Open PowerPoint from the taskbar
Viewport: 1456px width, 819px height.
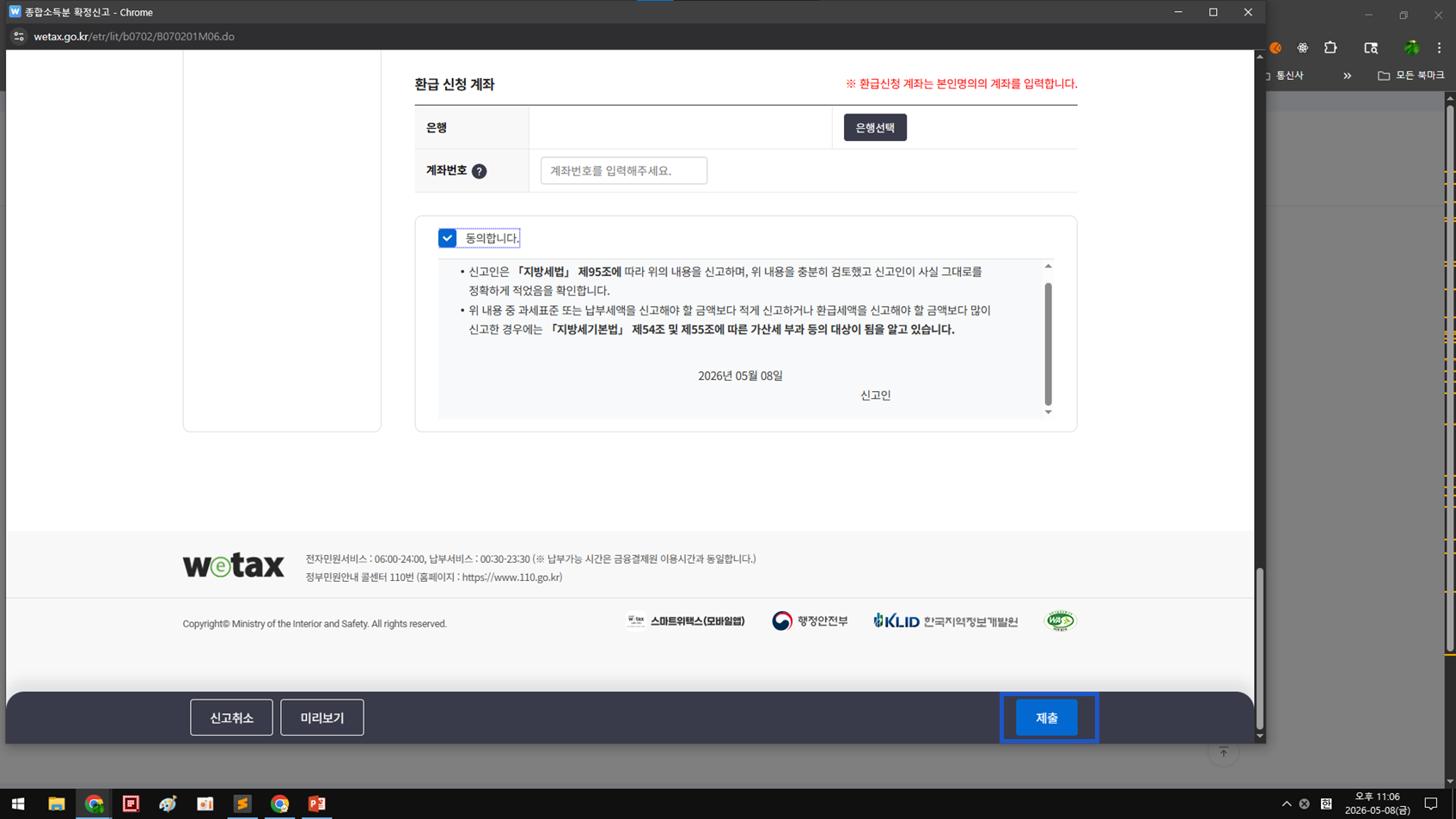pyautogui.click(x=317, y=804)
